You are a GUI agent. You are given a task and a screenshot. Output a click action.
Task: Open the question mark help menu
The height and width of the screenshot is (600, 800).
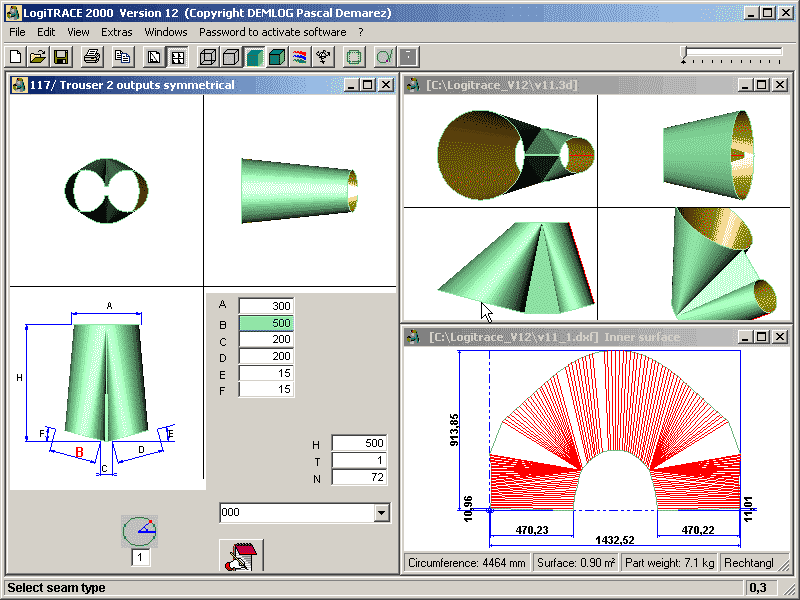[361, 32]
